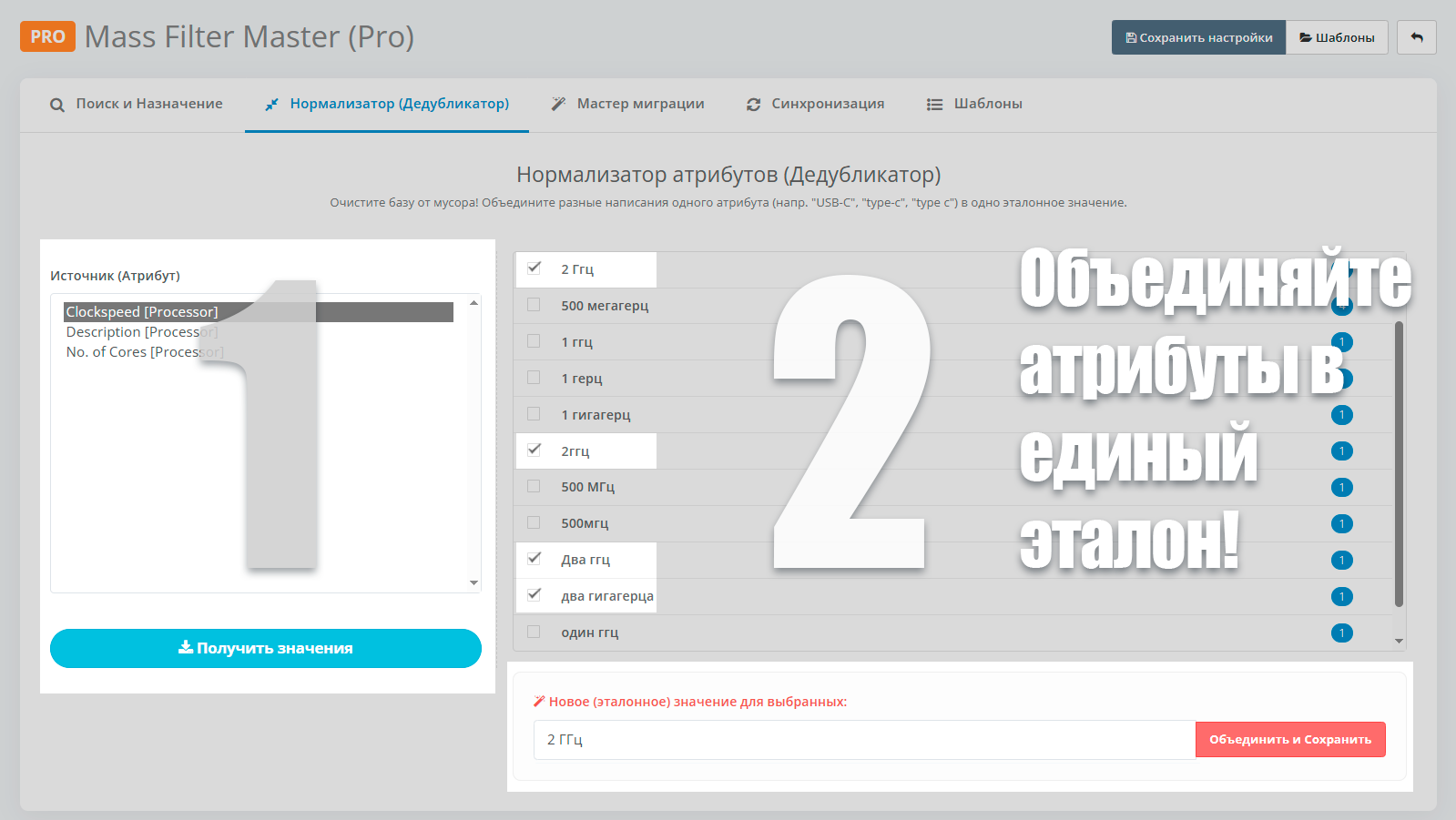Screen dimensions: 1456x820
Task: Click the count badge beside 1 гигагерц
Action: (1341, 415)
